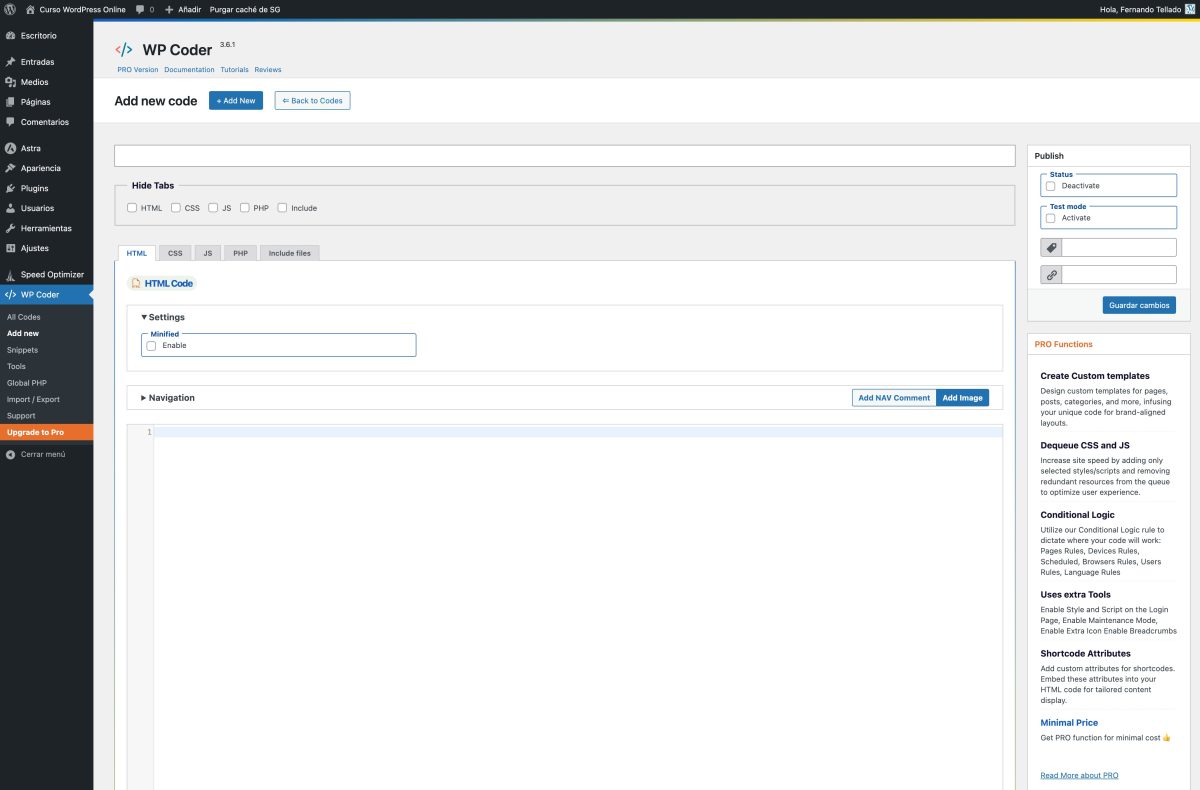Open the Upgrade to Pro link
The width and height of the screenshot is (1200, 790).
pyautogui.click(x=35, y=432)
